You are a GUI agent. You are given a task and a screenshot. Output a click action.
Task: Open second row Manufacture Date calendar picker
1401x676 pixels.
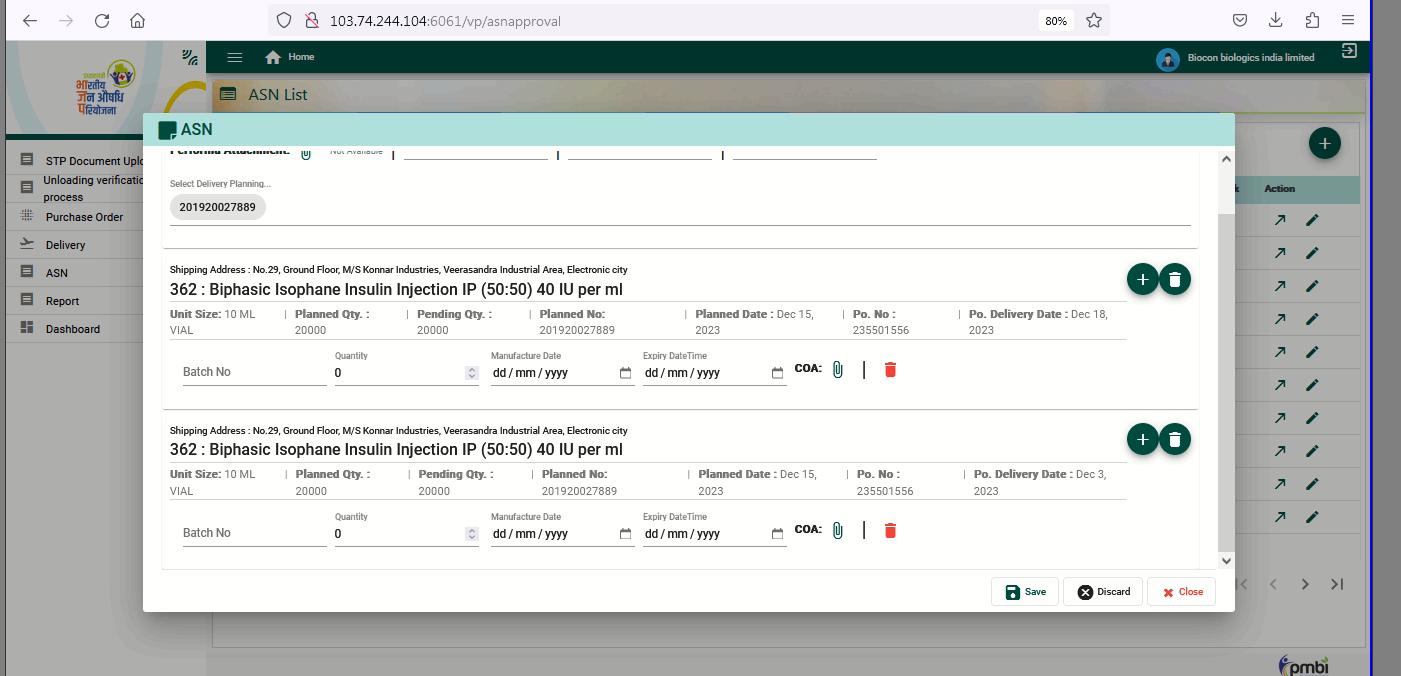(x=625, y=534)
